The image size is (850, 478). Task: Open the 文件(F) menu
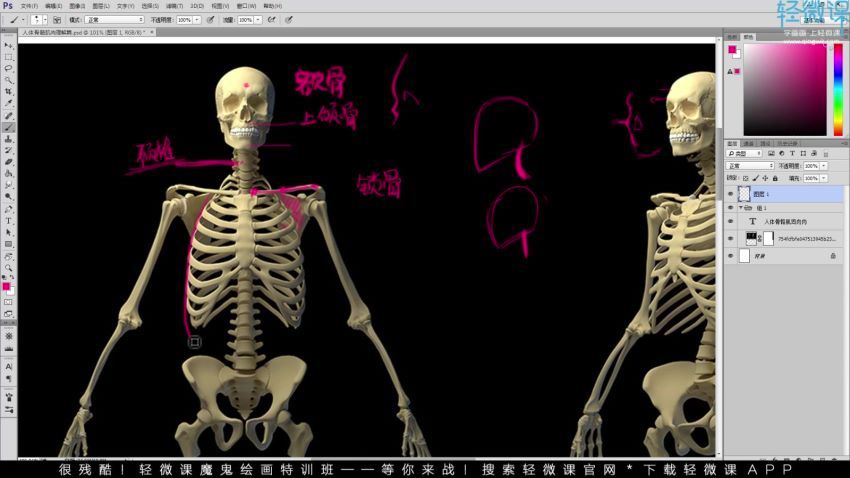tap(29, 6)
